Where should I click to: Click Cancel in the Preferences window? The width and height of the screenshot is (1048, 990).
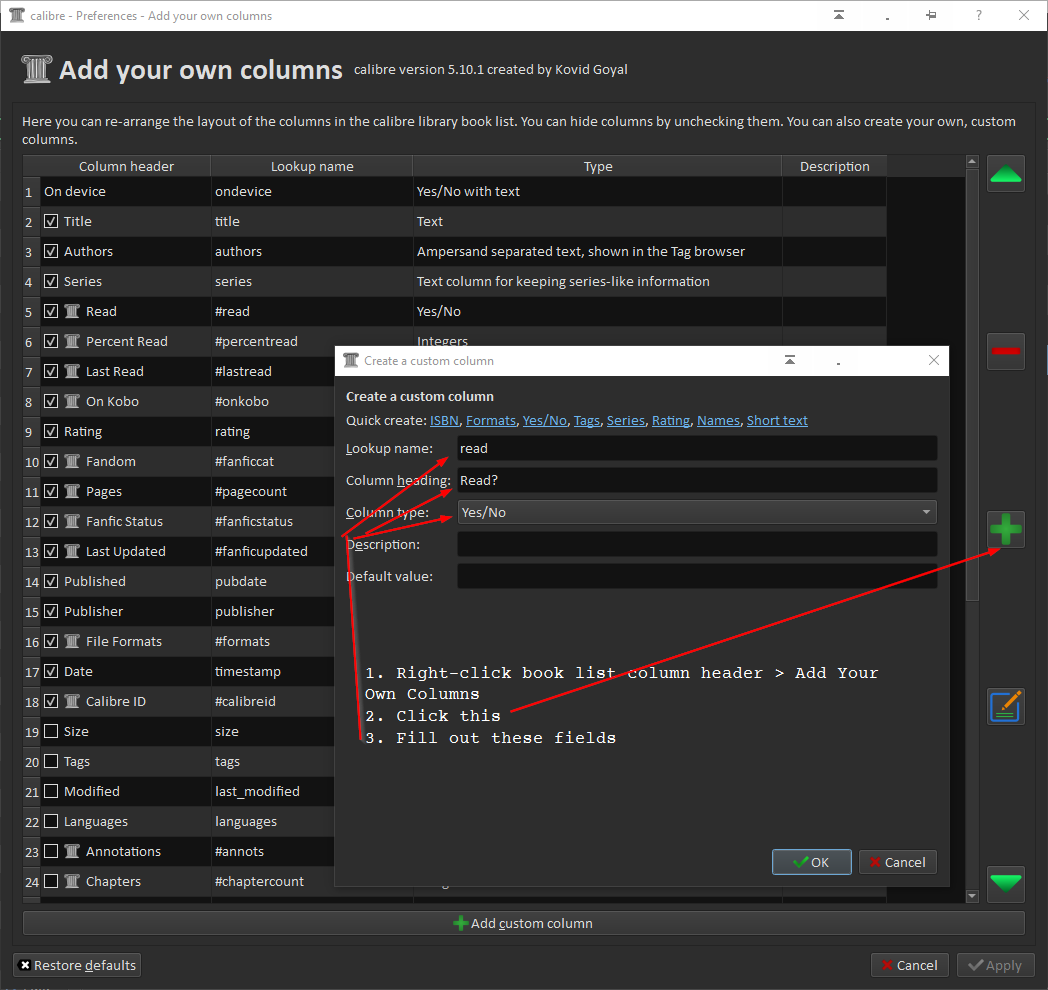click(x=910, y=965)
